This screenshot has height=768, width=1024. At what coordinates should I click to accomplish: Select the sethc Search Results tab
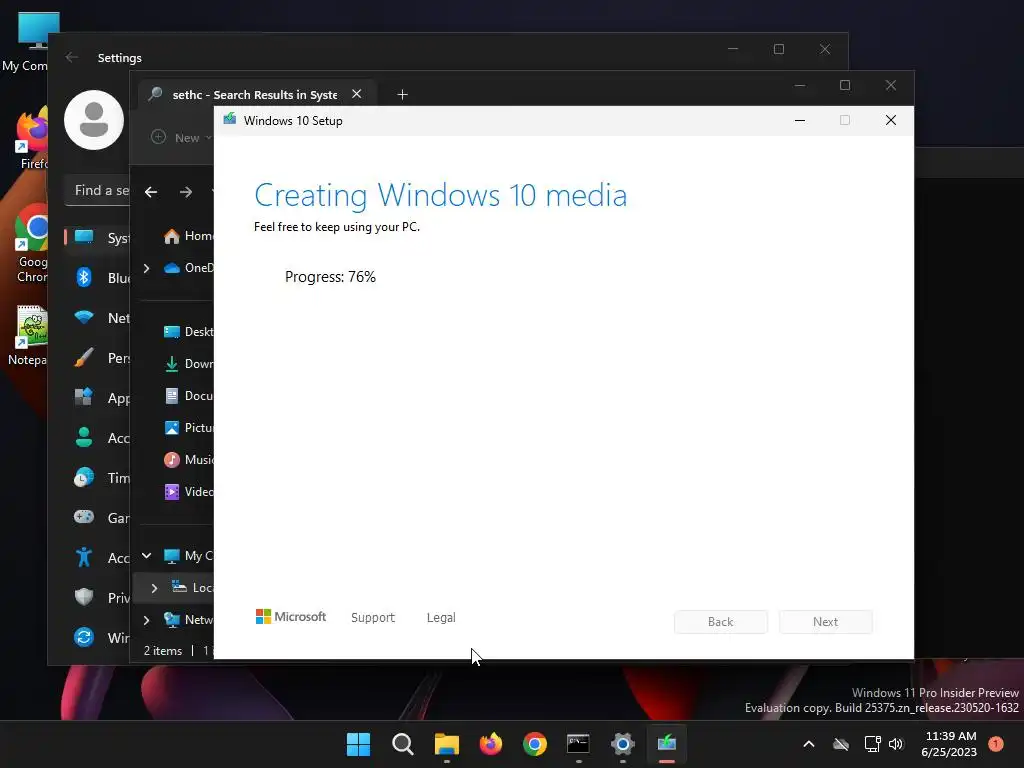point(255,95)
